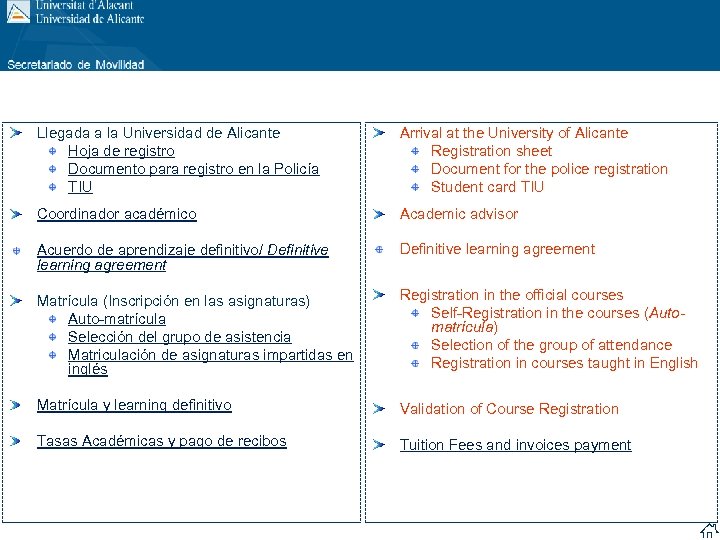This screenshot has width=720, height=540.
Task: Click round bullet beside 'Auto-matrícula'
Action: pyautogui.click(x=52, y=319)
